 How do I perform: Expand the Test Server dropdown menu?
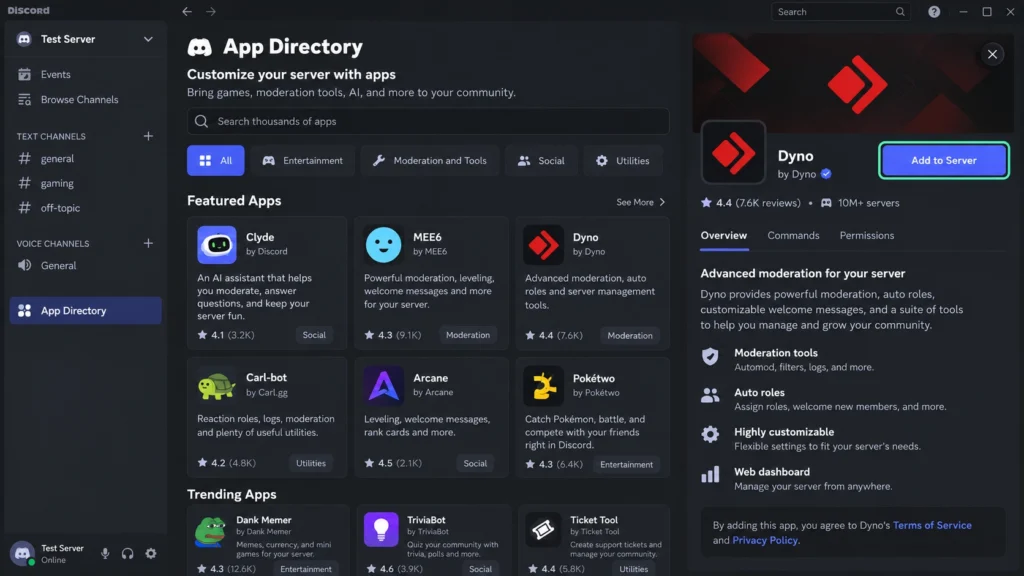[148, 39]
